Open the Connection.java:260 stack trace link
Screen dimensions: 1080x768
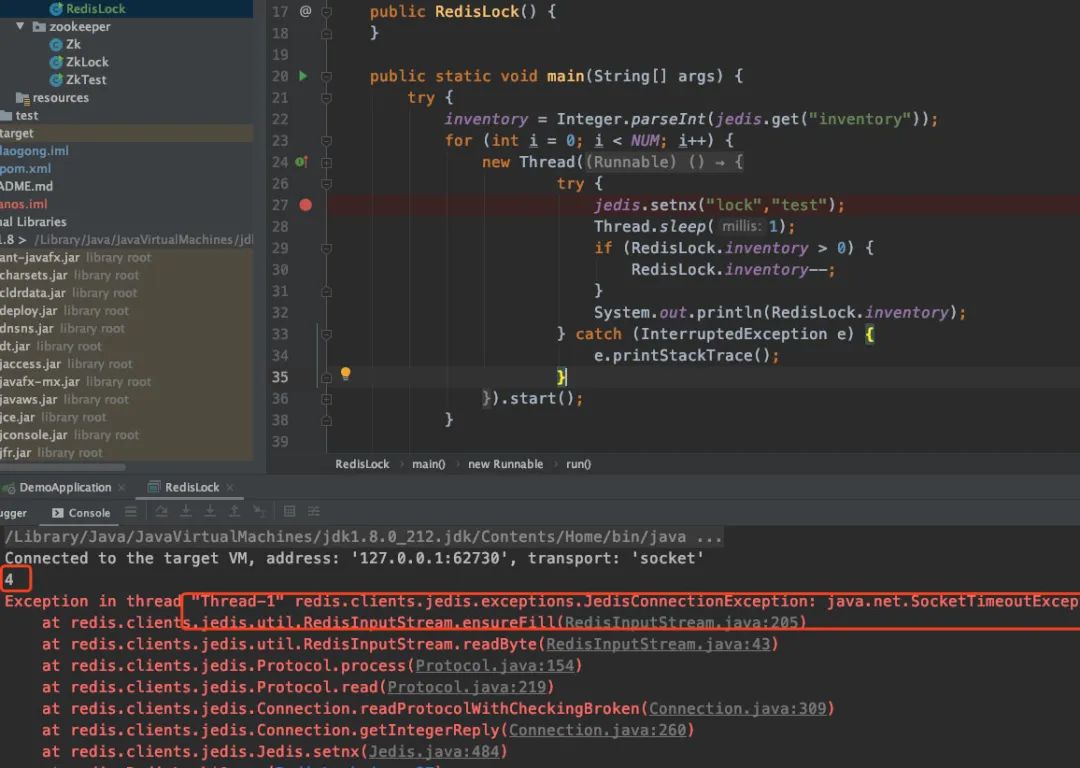(598, 729)
